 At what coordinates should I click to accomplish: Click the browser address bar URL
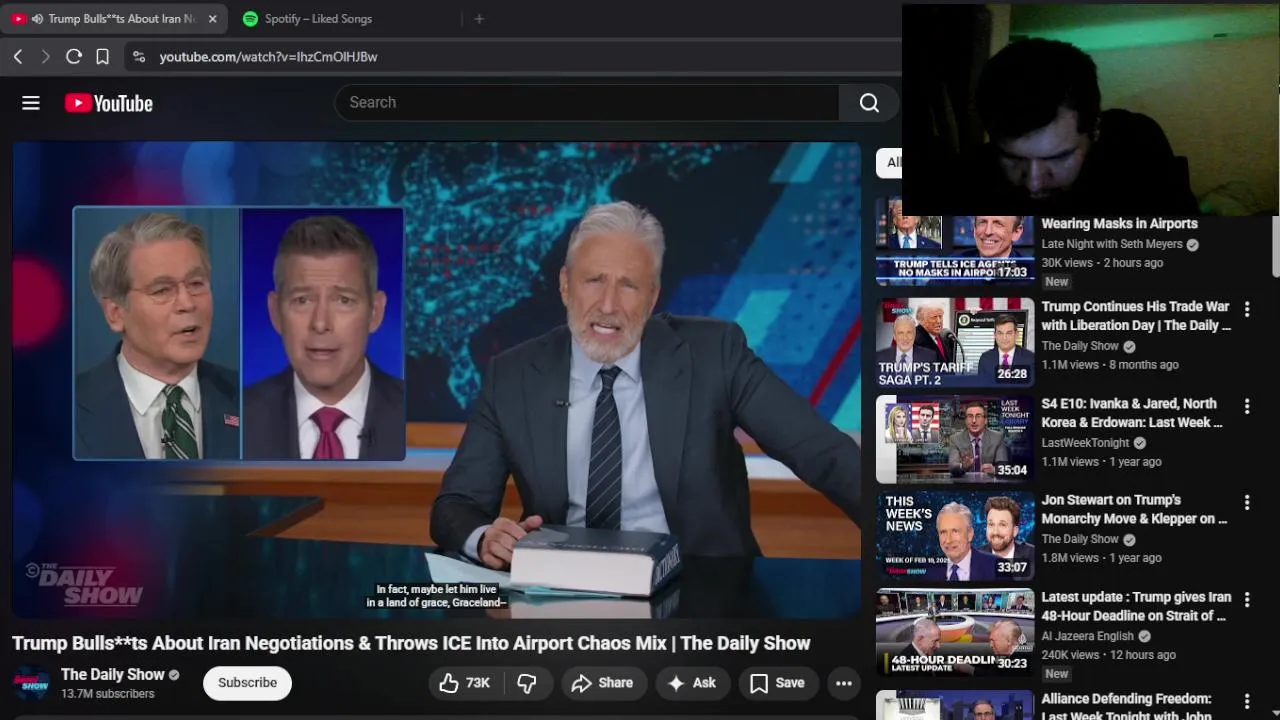pos(268,57)
